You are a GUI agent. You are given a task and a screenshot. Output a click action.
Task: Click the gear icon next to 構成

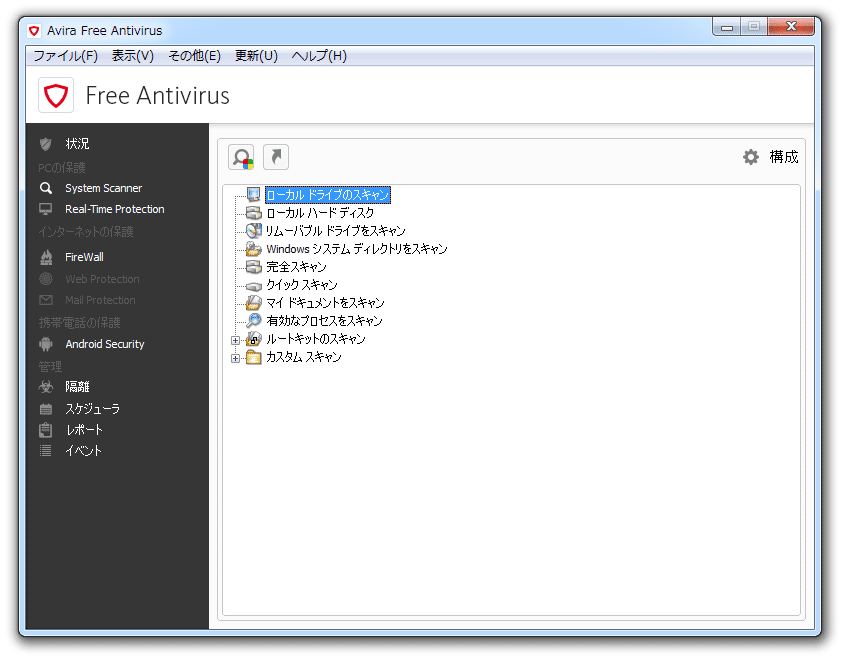point(750,157)
